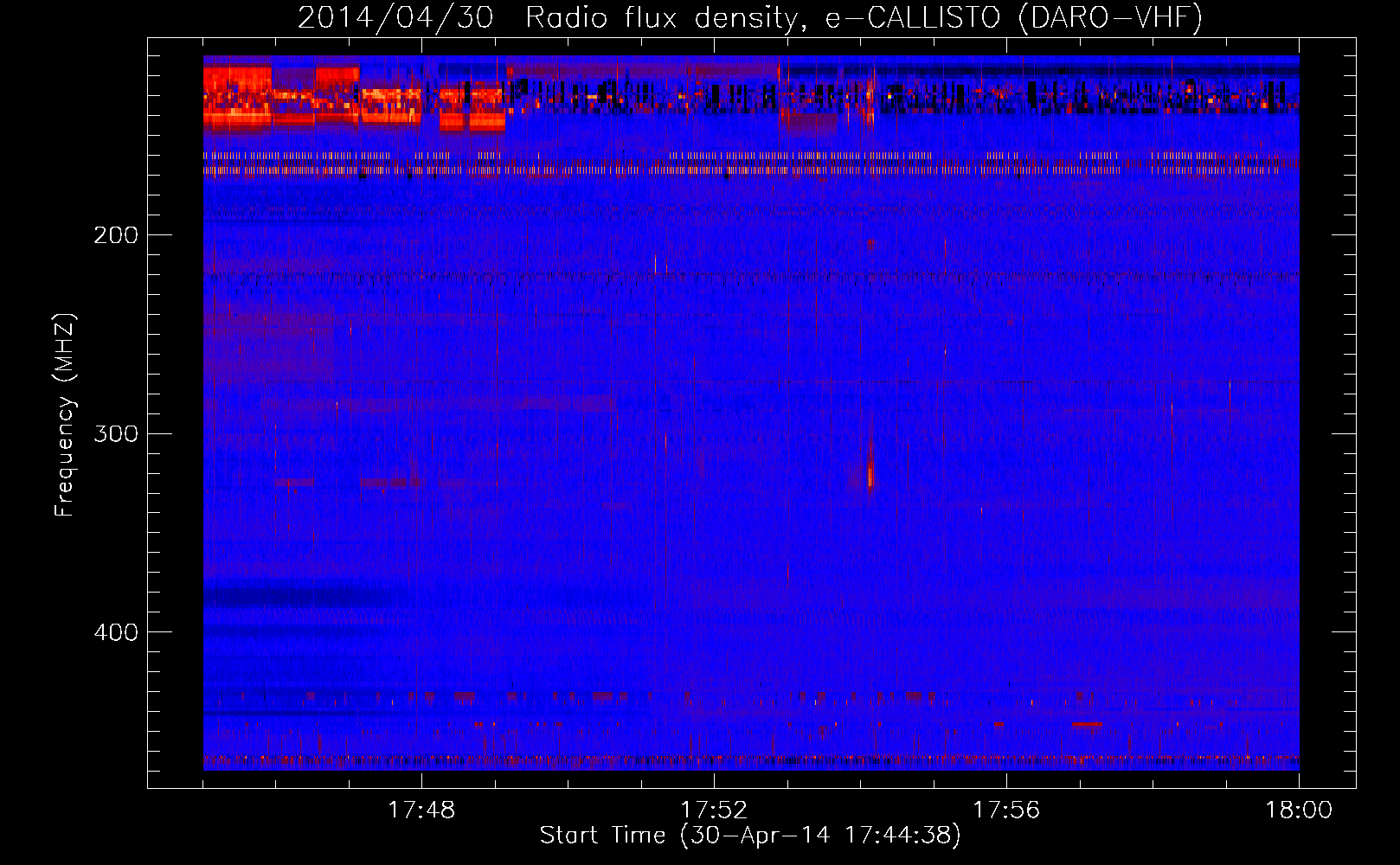Click the frequency tick label 300

pyautogui.click(x=116, y=433)
